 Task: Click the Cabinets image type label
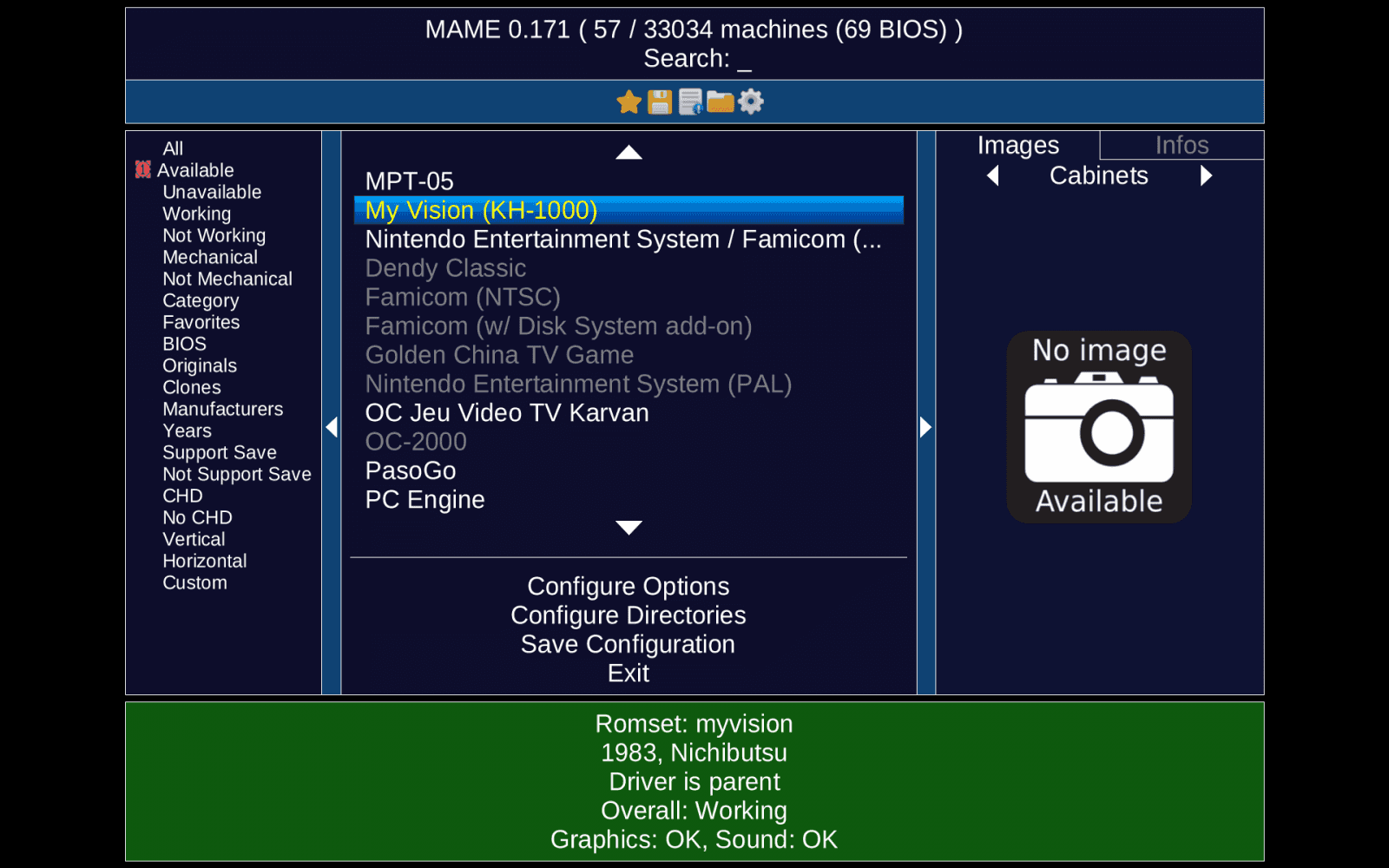1099,176
